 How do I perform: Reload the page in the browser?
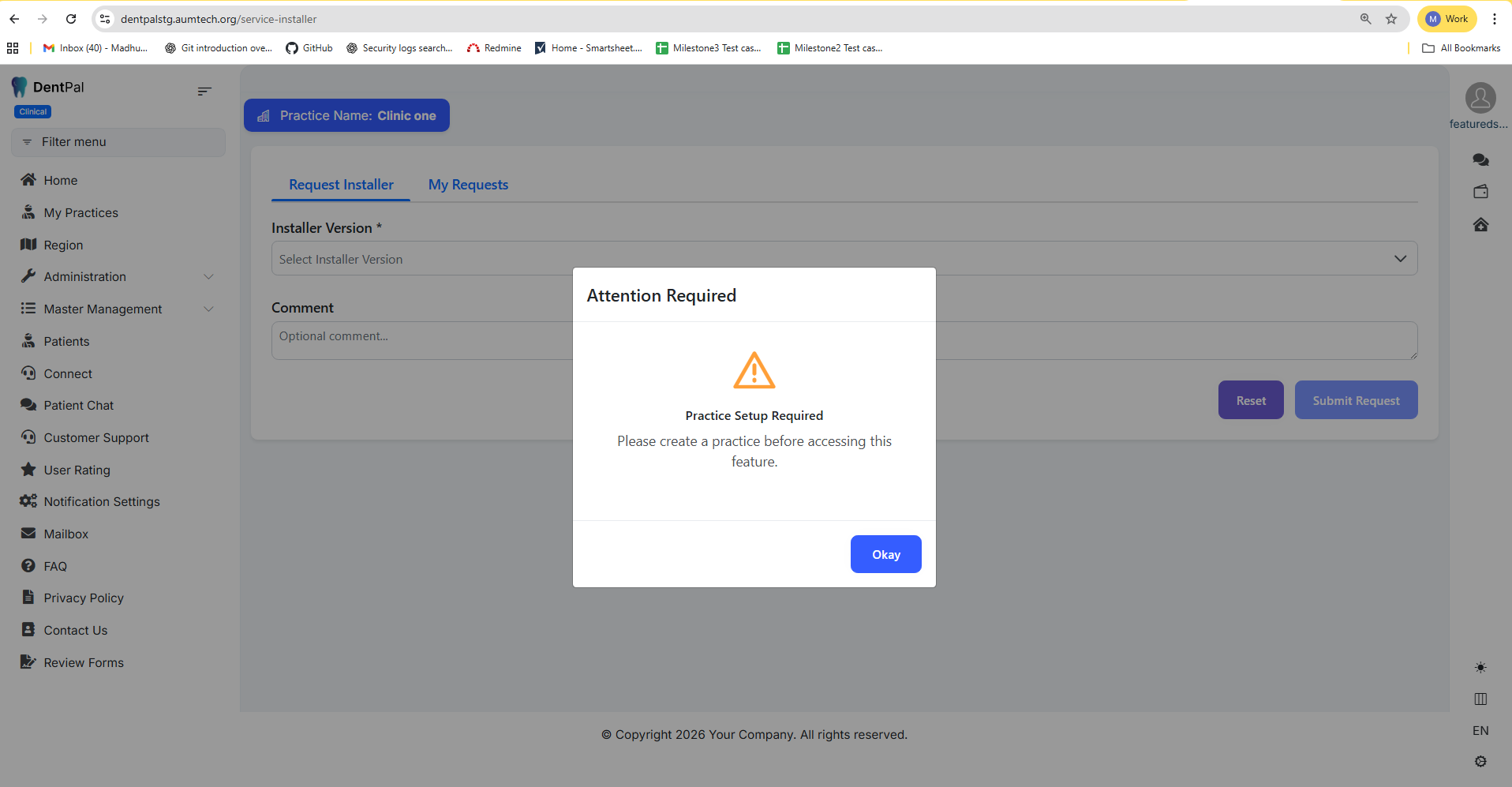point(71,19)
